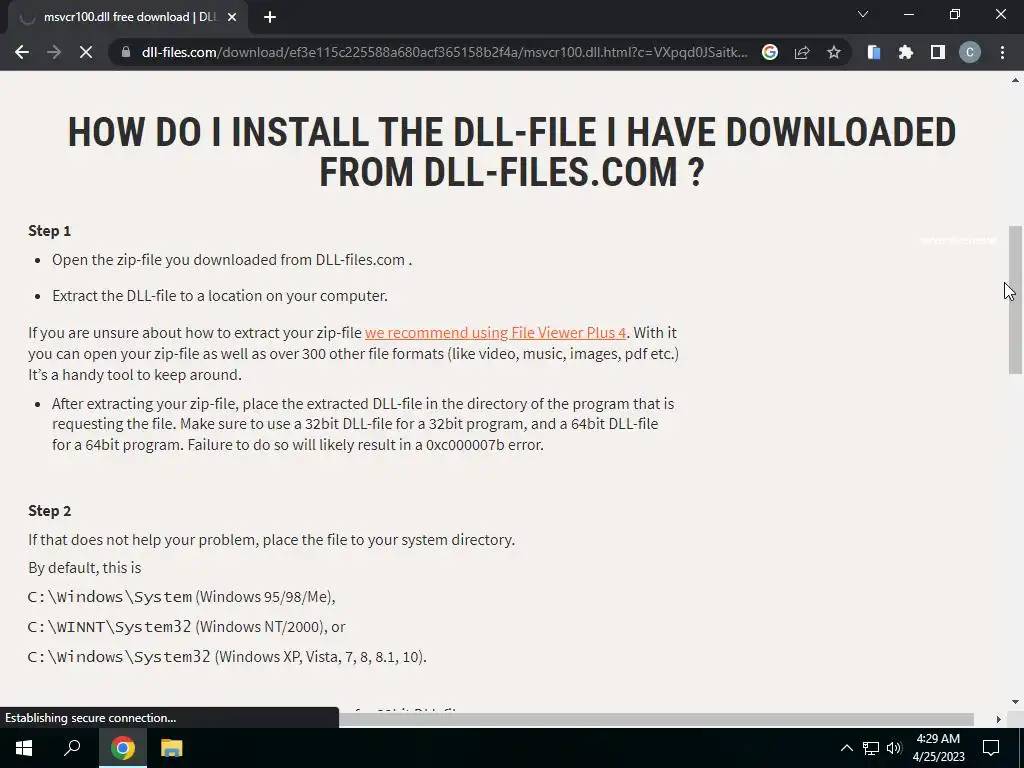
Task: Open the volume control icon
Action: 894,748
